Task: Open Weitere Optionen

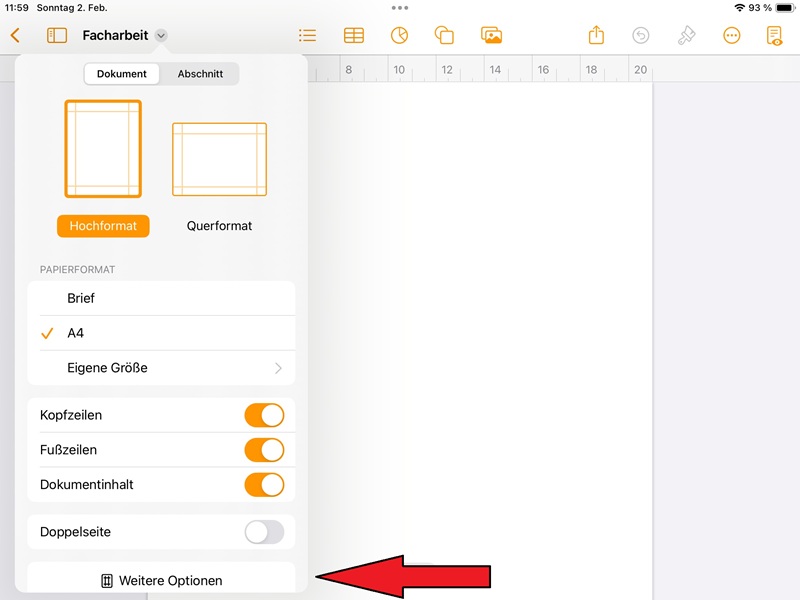Action: click(161, 580)
